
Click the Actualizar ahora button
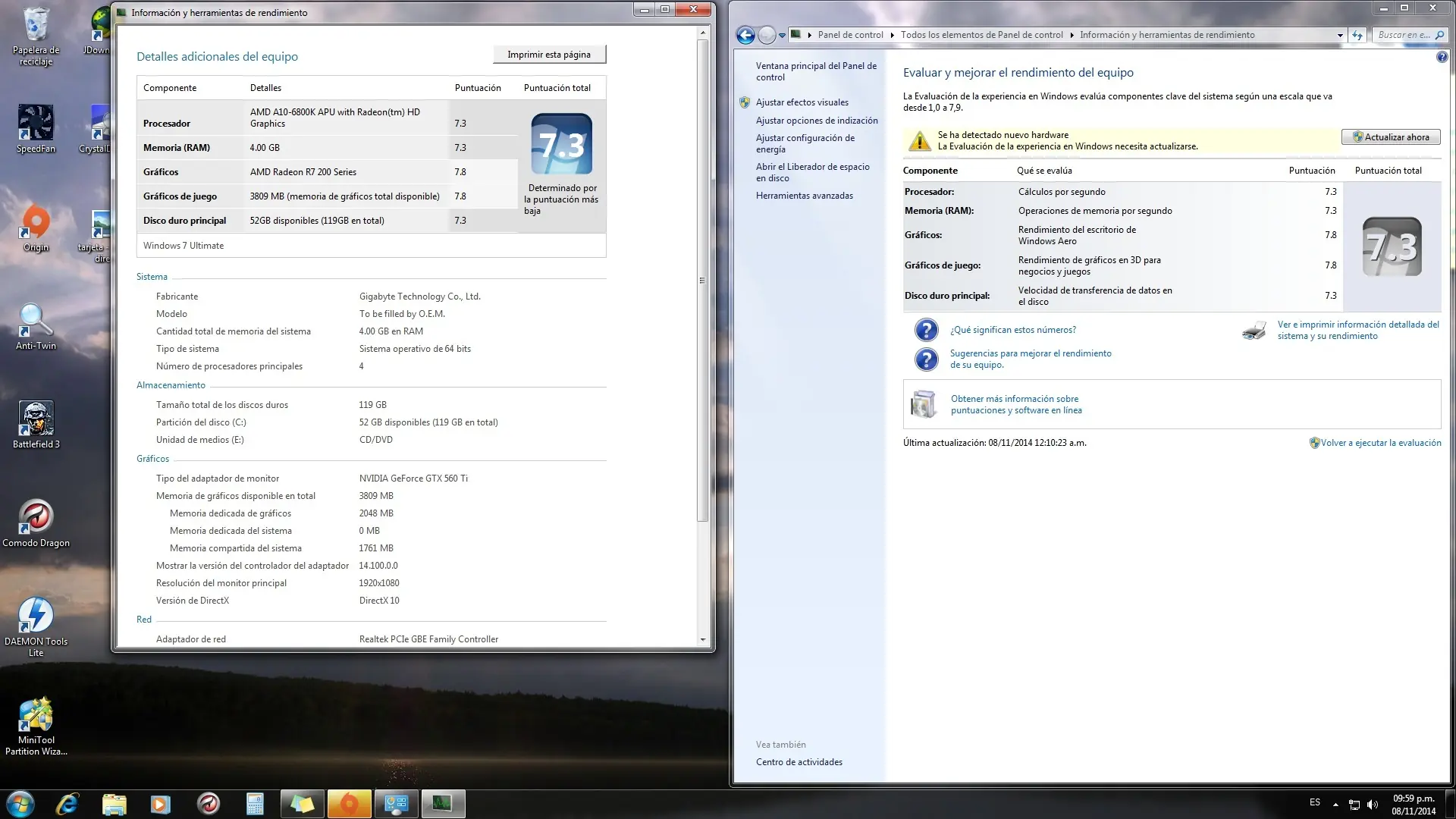[1391, 137]
